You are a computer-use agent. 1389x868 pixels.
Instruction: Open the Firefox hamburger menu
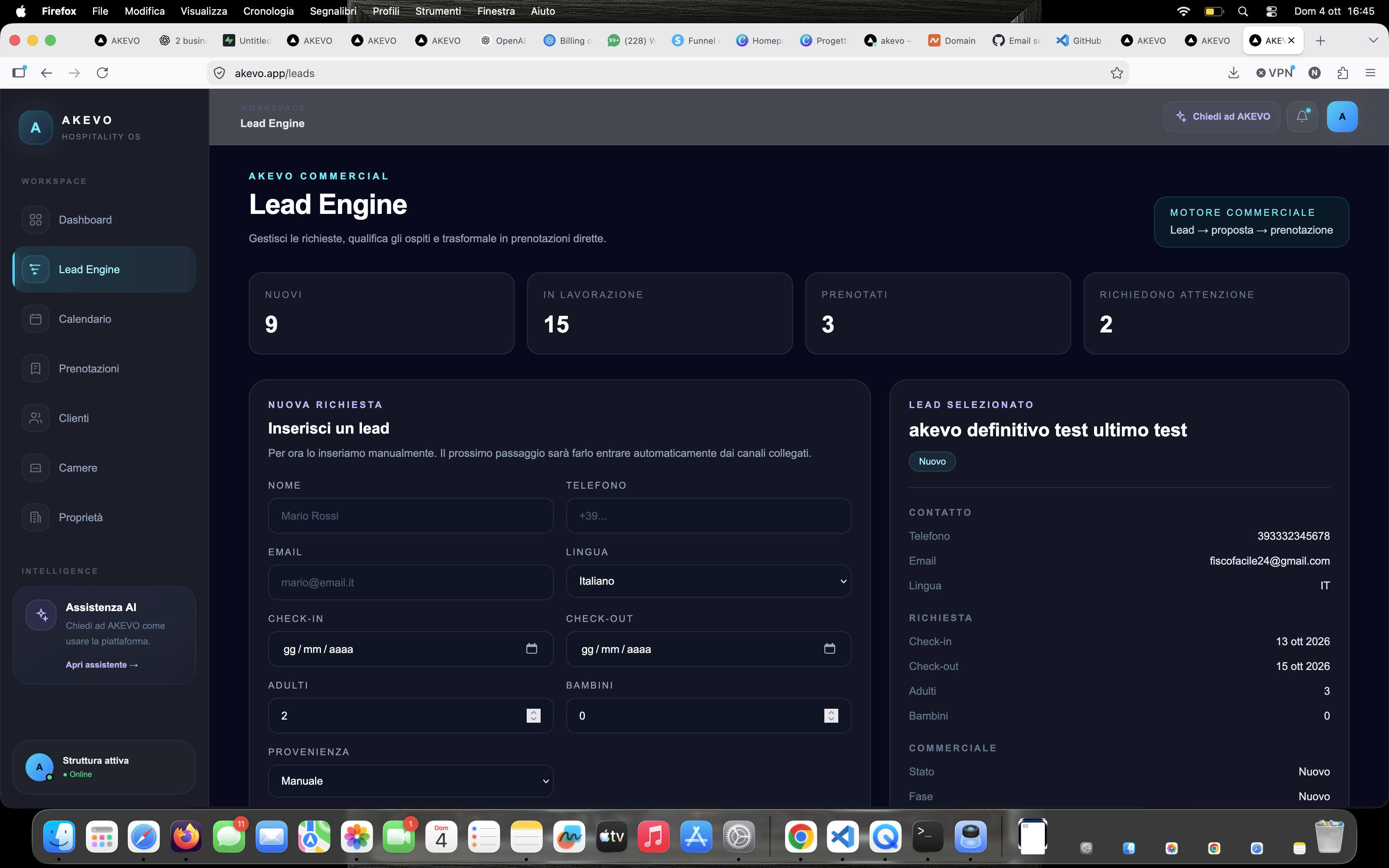tap(1371, 73)
